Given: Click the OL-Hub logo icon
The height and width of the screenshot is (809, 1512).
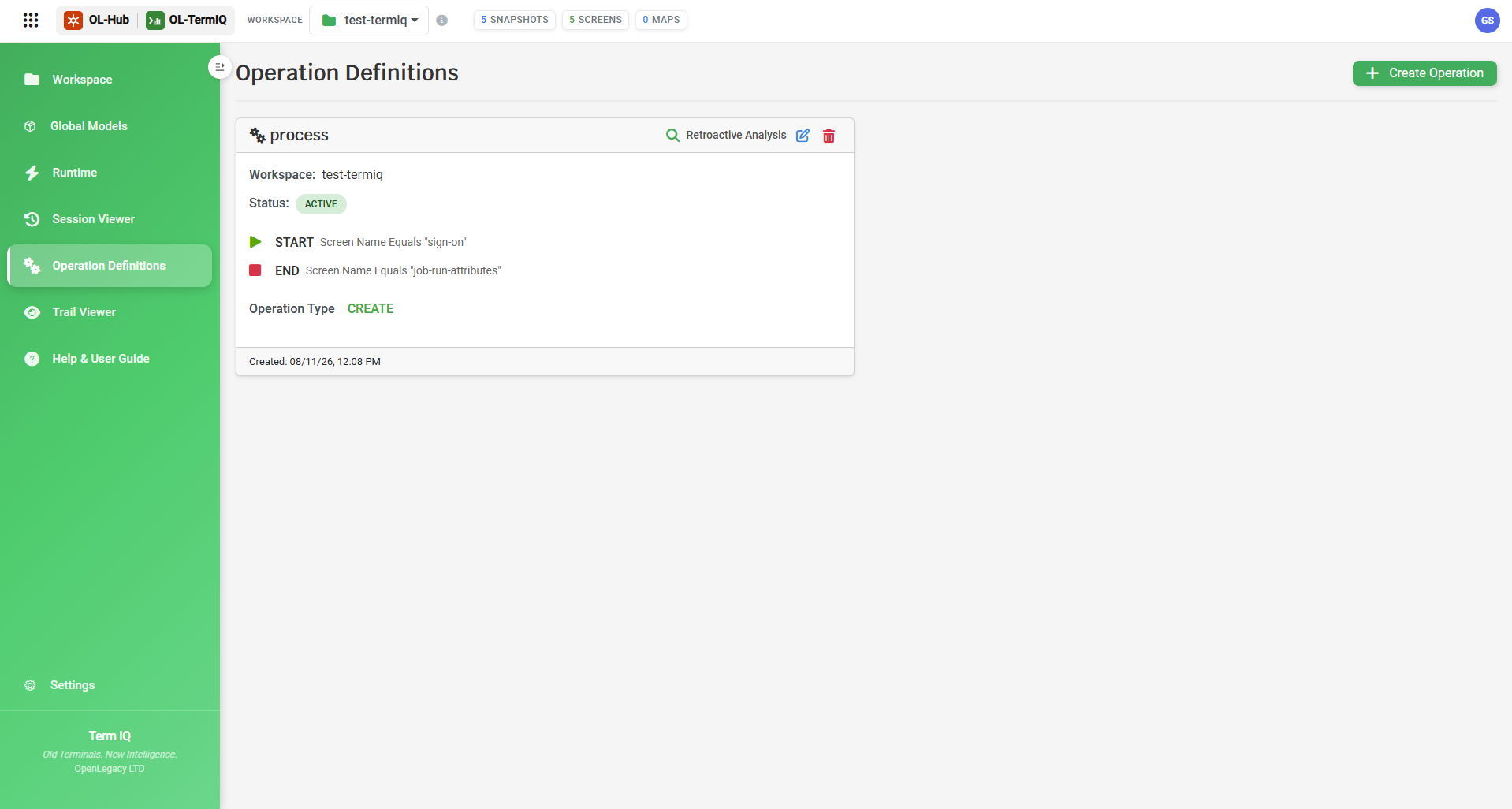Looking at the screenshot, I should pos(73,21).
